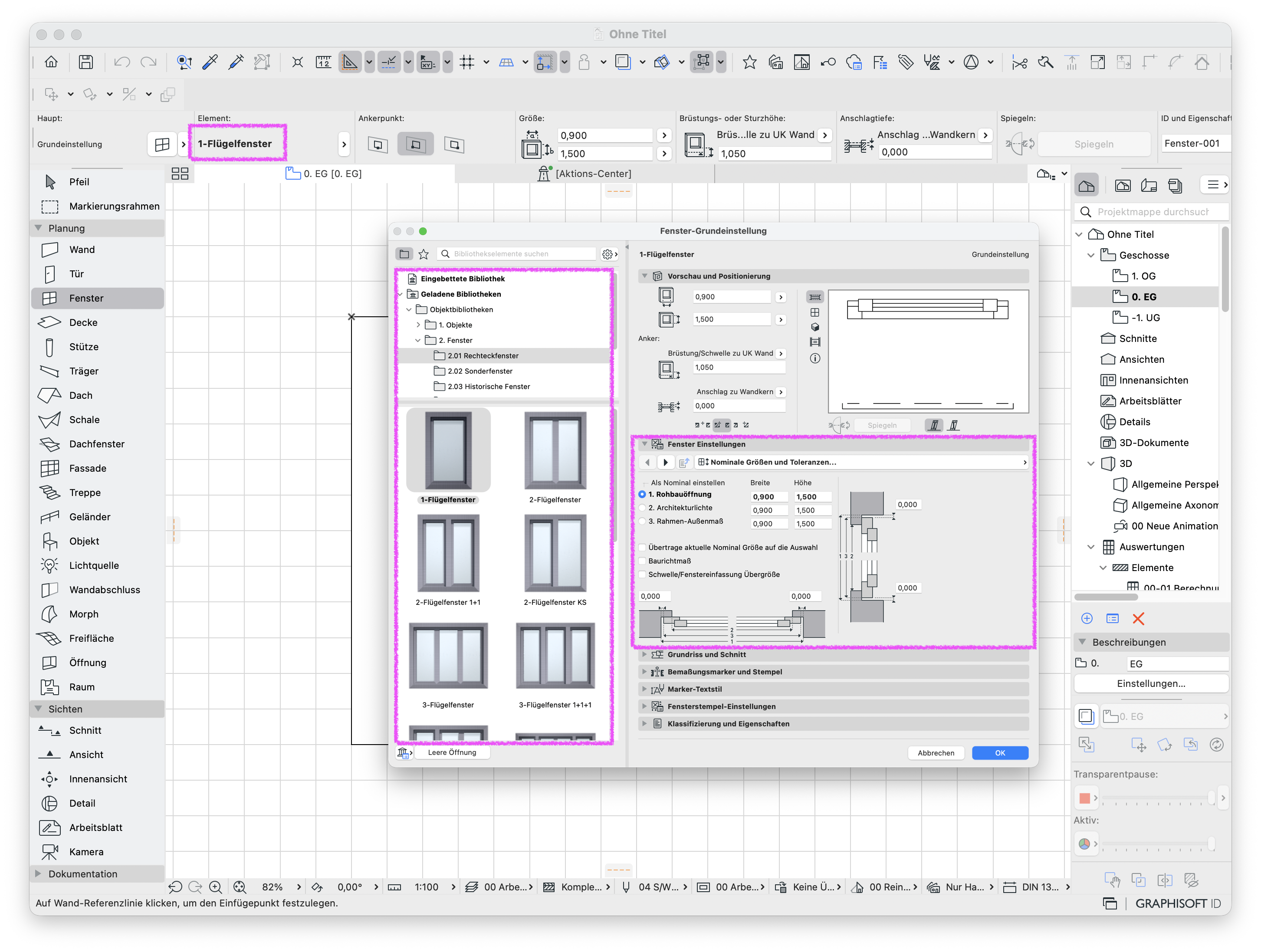The height and width of the screenshot is (952, 1261).
Task: Click the Save disk icon
Action: click(85, 62)
